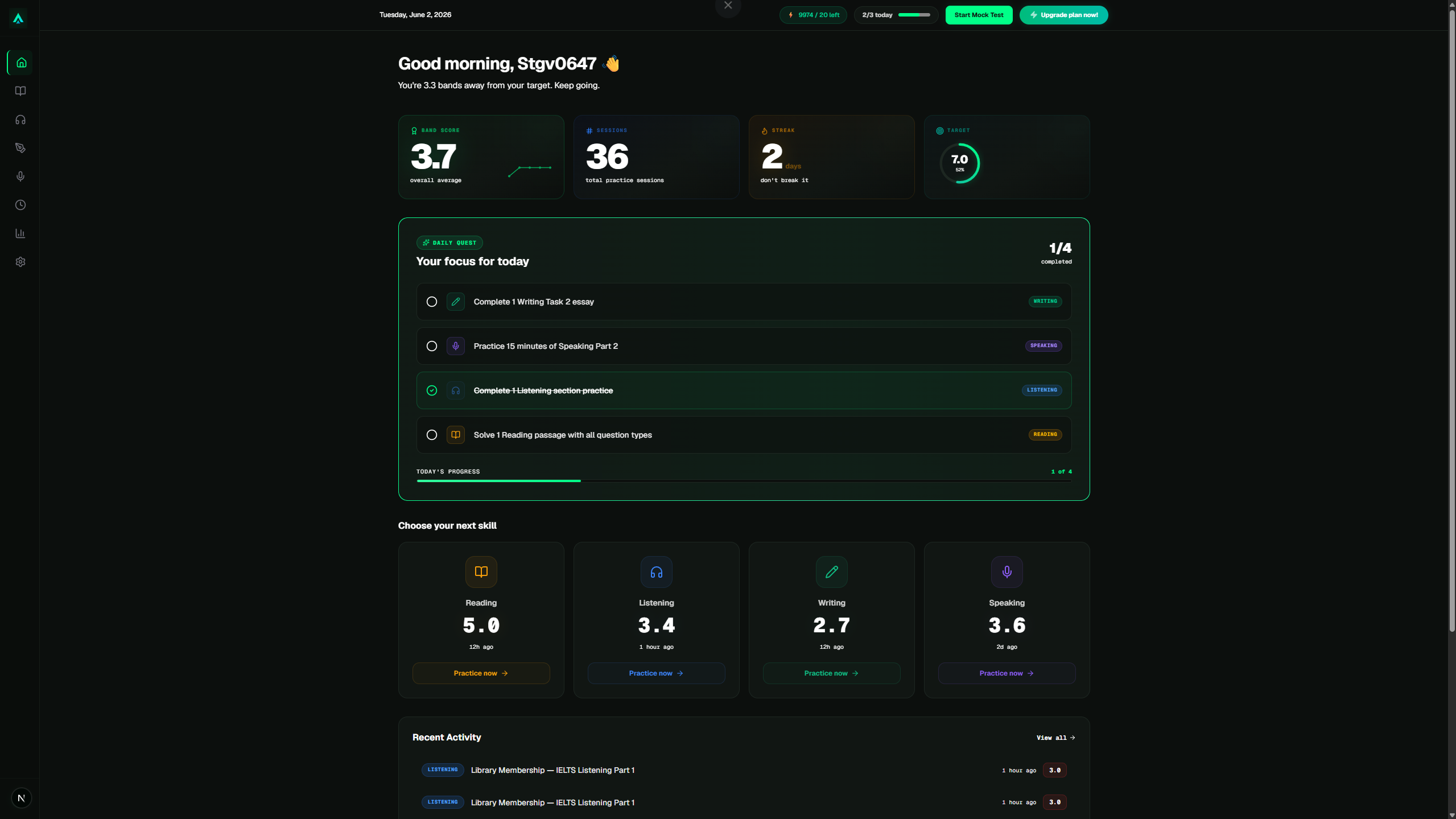This screenshot has height=819, width=1456.
Task: Click the 2/3 today progress bar
Action: [x=914, y=15]
